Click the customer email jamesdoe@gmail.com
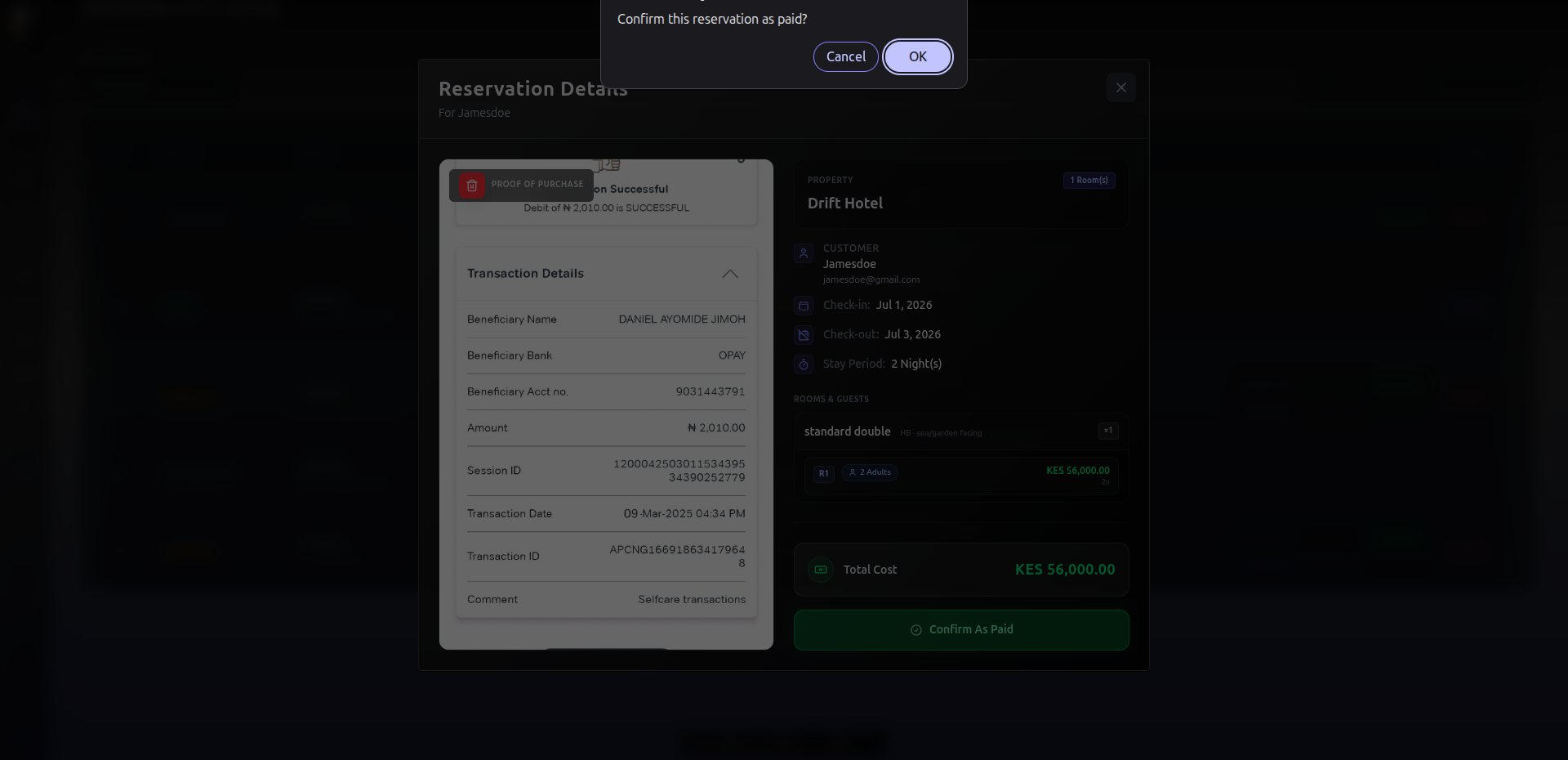The image size is (1568, 760). [871, 279]
